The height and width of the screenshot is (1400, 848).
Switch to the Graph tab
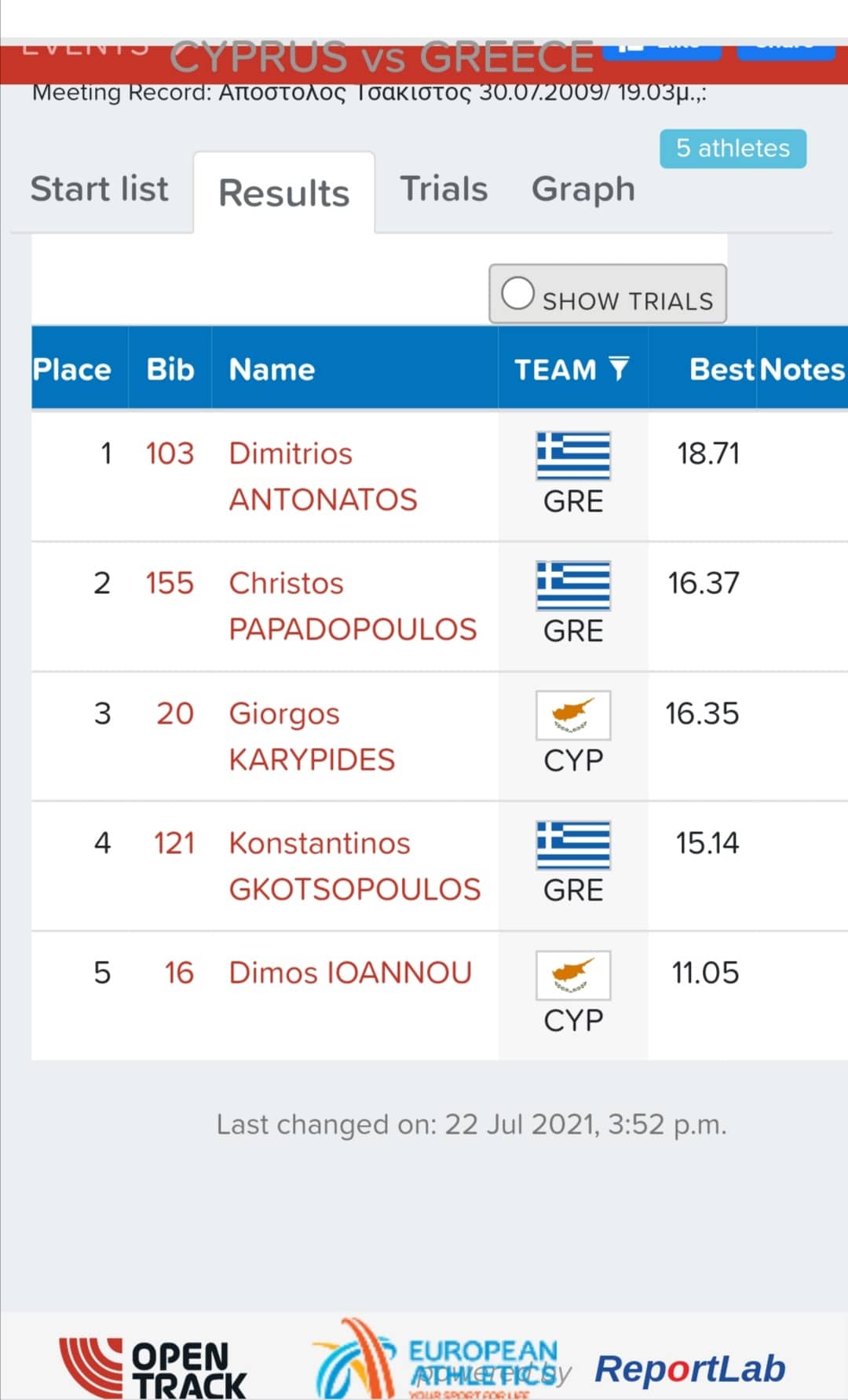tap(583, 189)
